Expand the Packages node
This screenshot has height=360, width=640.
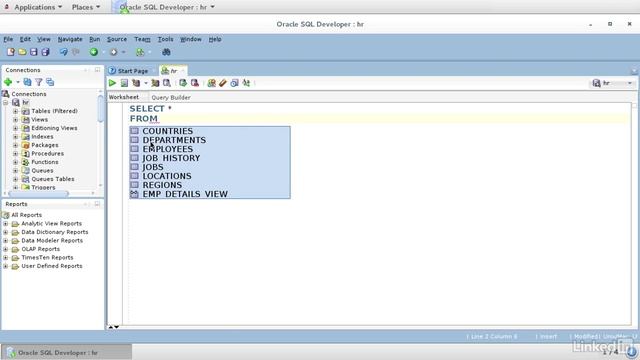pos(16,145)
